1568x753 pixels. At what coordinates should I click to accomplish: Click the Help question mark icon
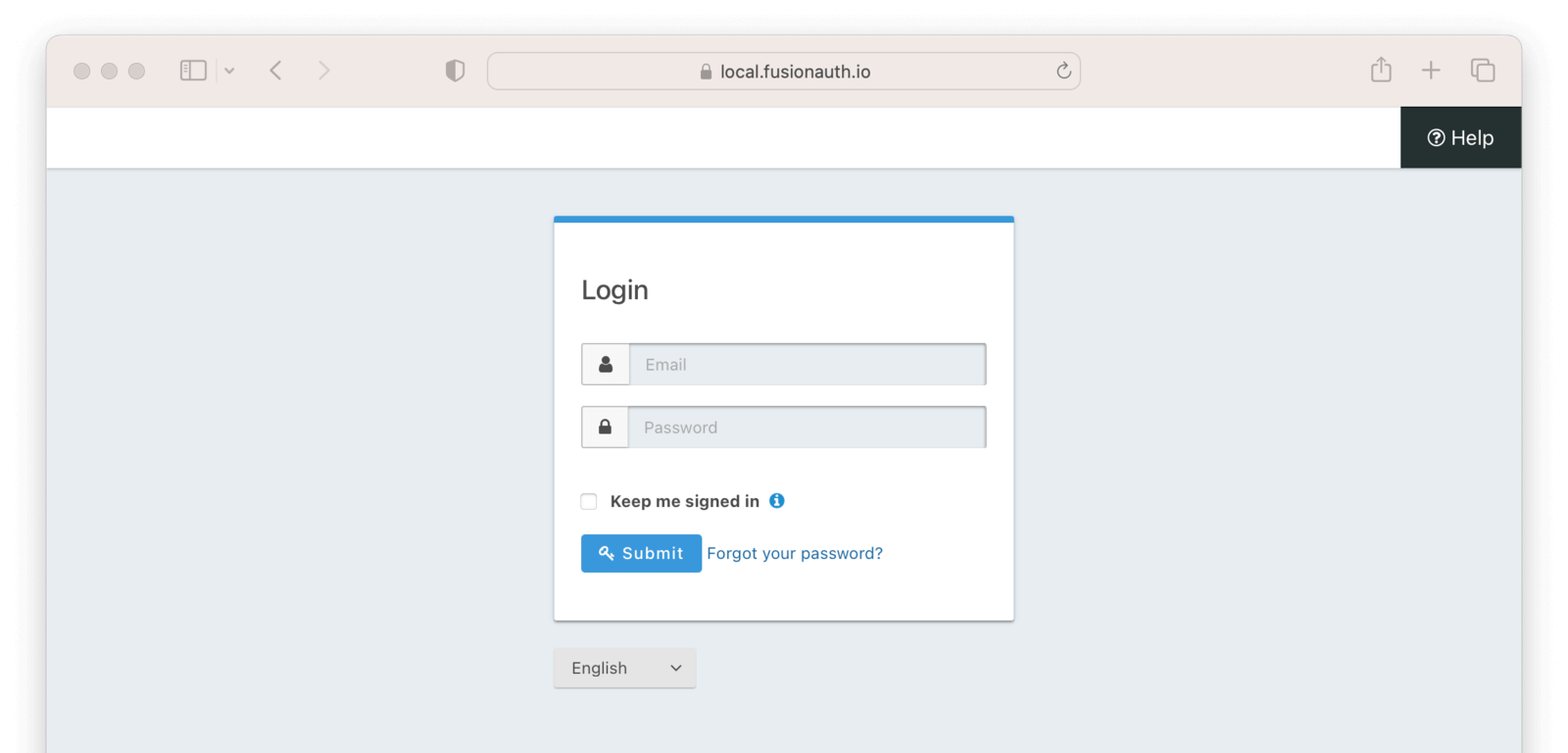tap(1437, 137)
